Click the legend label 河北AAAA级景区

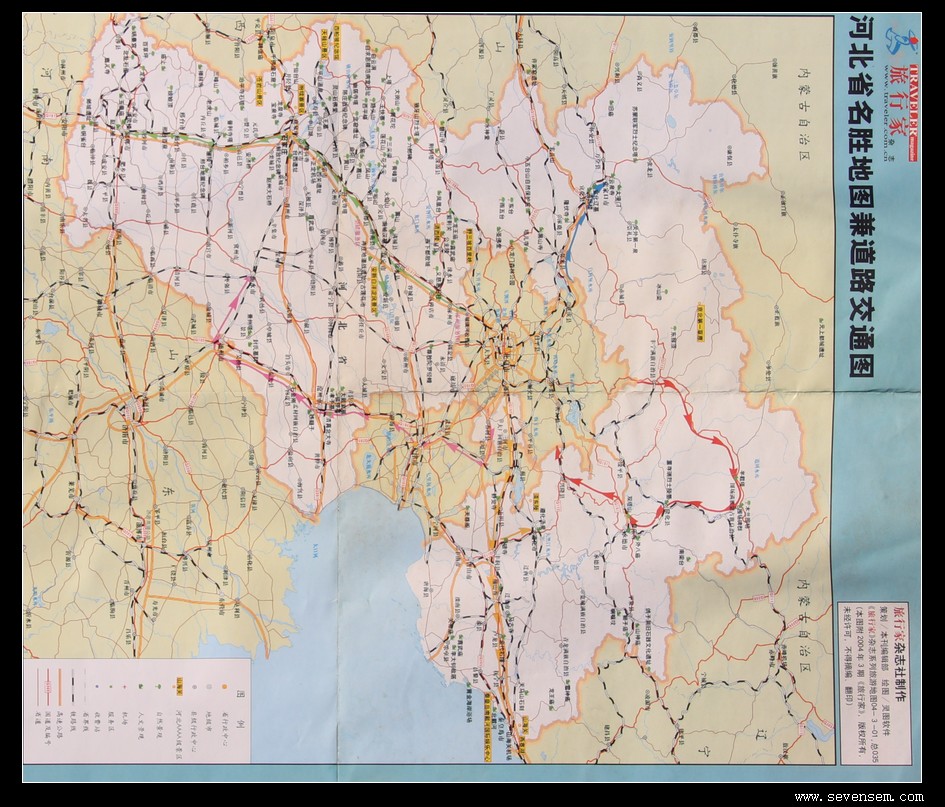tap(180, 736)
